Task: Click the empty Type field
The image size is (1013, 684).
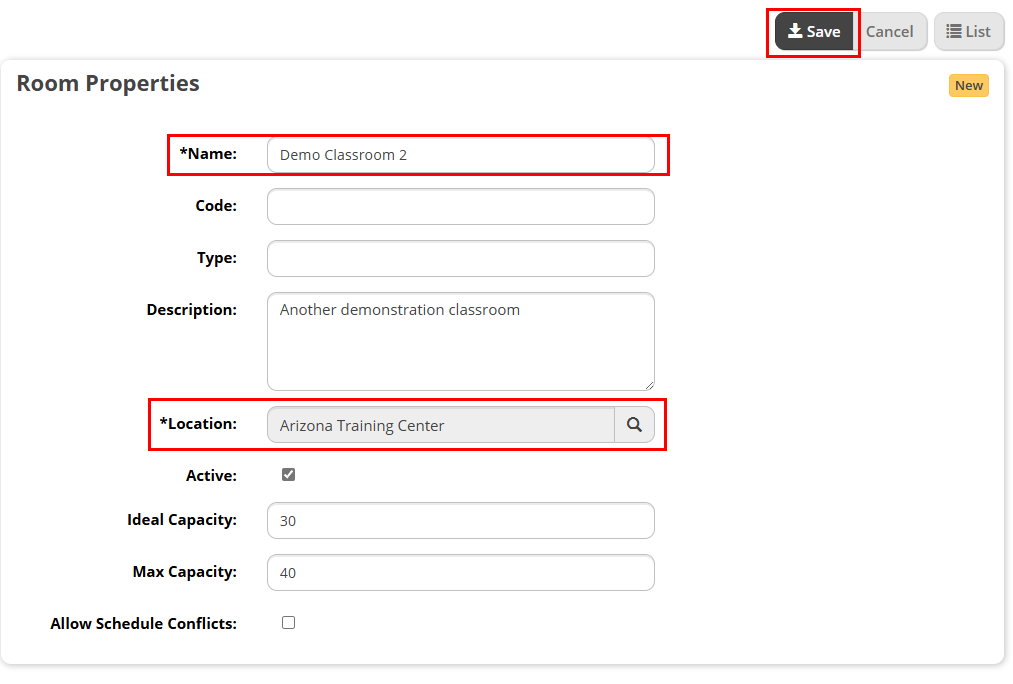Action: 461,258
